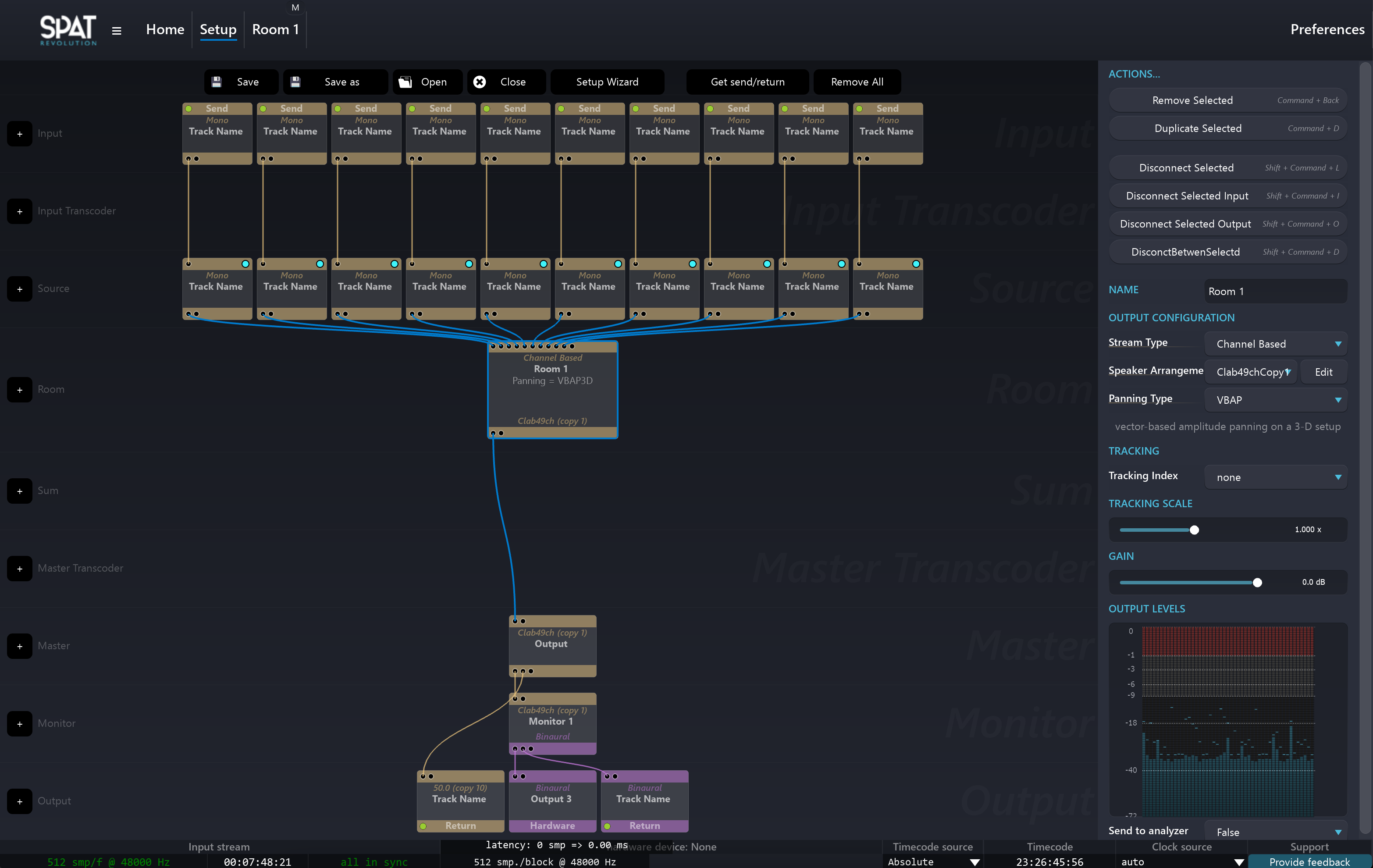1373x868 pixels.
Task: Add a new Monitor item
Action: pos(19,723)
